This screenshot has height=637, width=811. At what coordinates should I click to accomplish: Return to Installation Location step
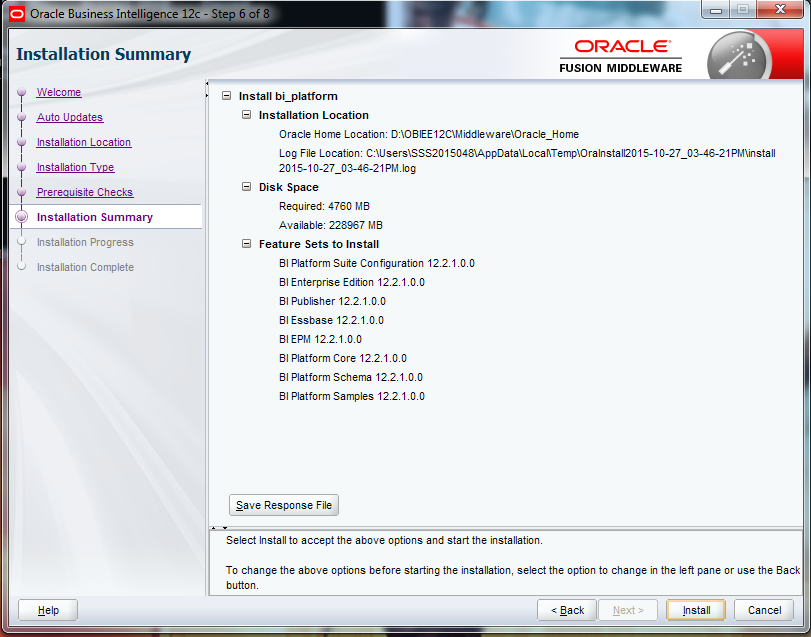[x=84, y=142]
